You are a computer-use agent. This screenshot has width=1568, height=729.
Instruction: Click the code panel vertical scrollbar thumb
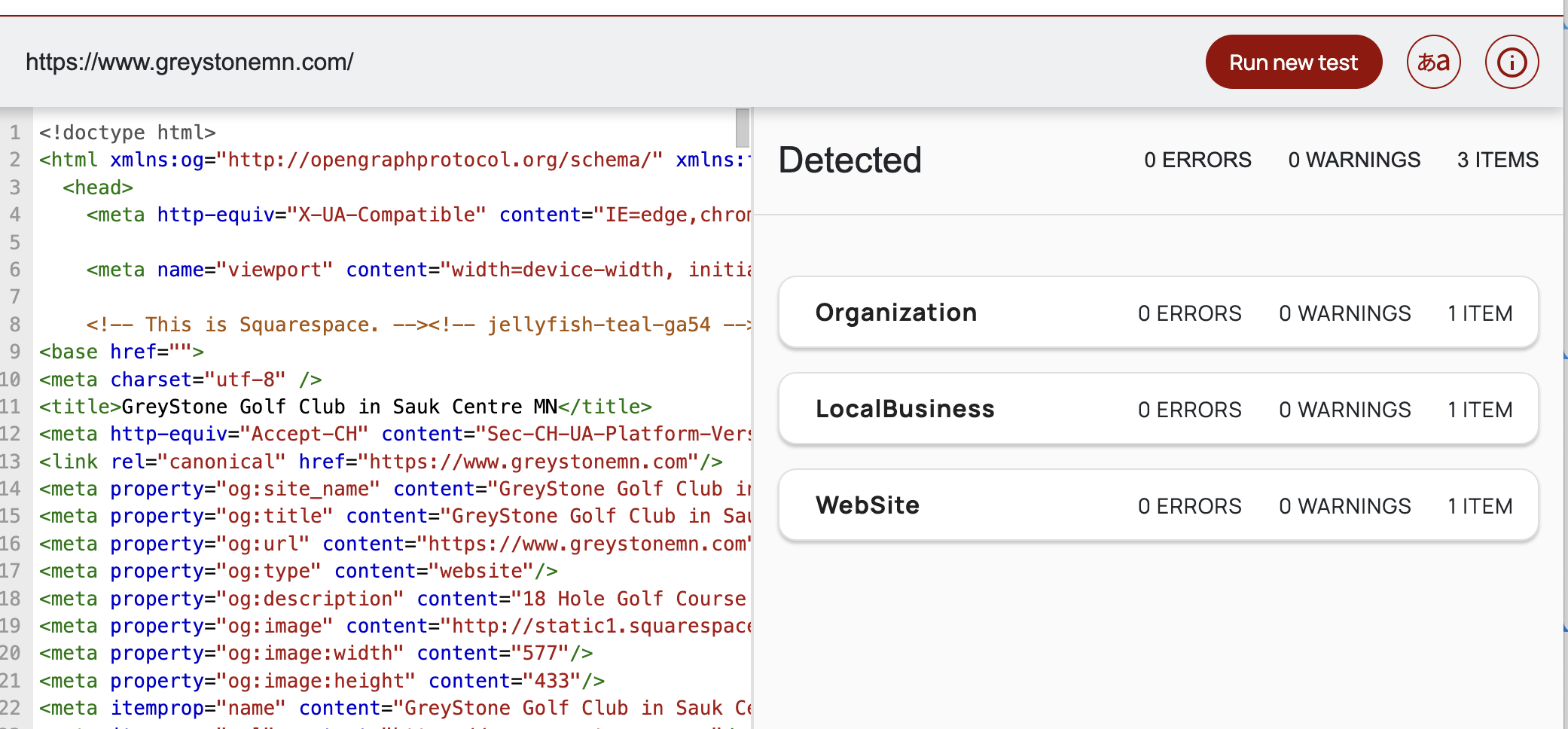click(743, 128)
